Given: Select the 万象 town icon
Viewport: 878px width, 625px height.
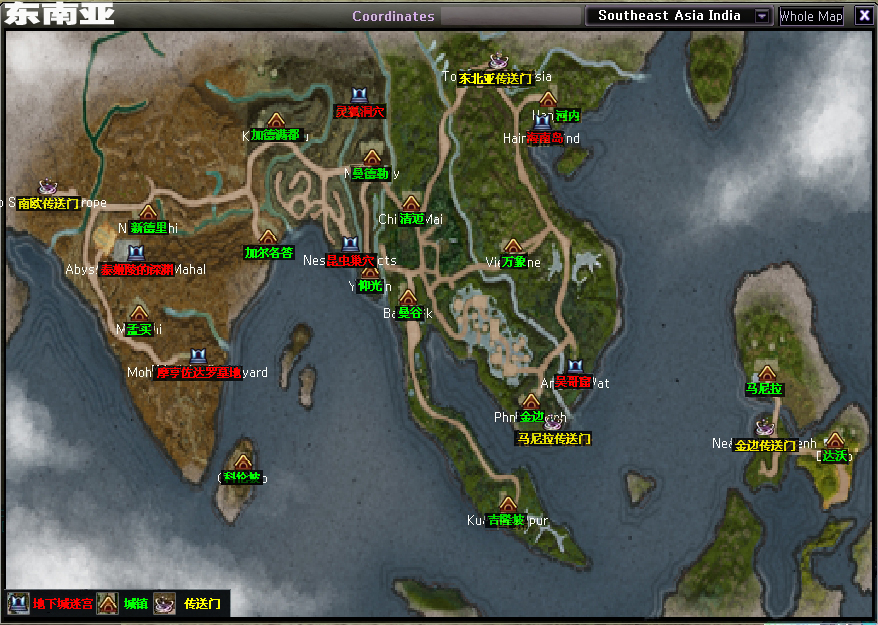Looking at the screenshot, I should point(513,246).
